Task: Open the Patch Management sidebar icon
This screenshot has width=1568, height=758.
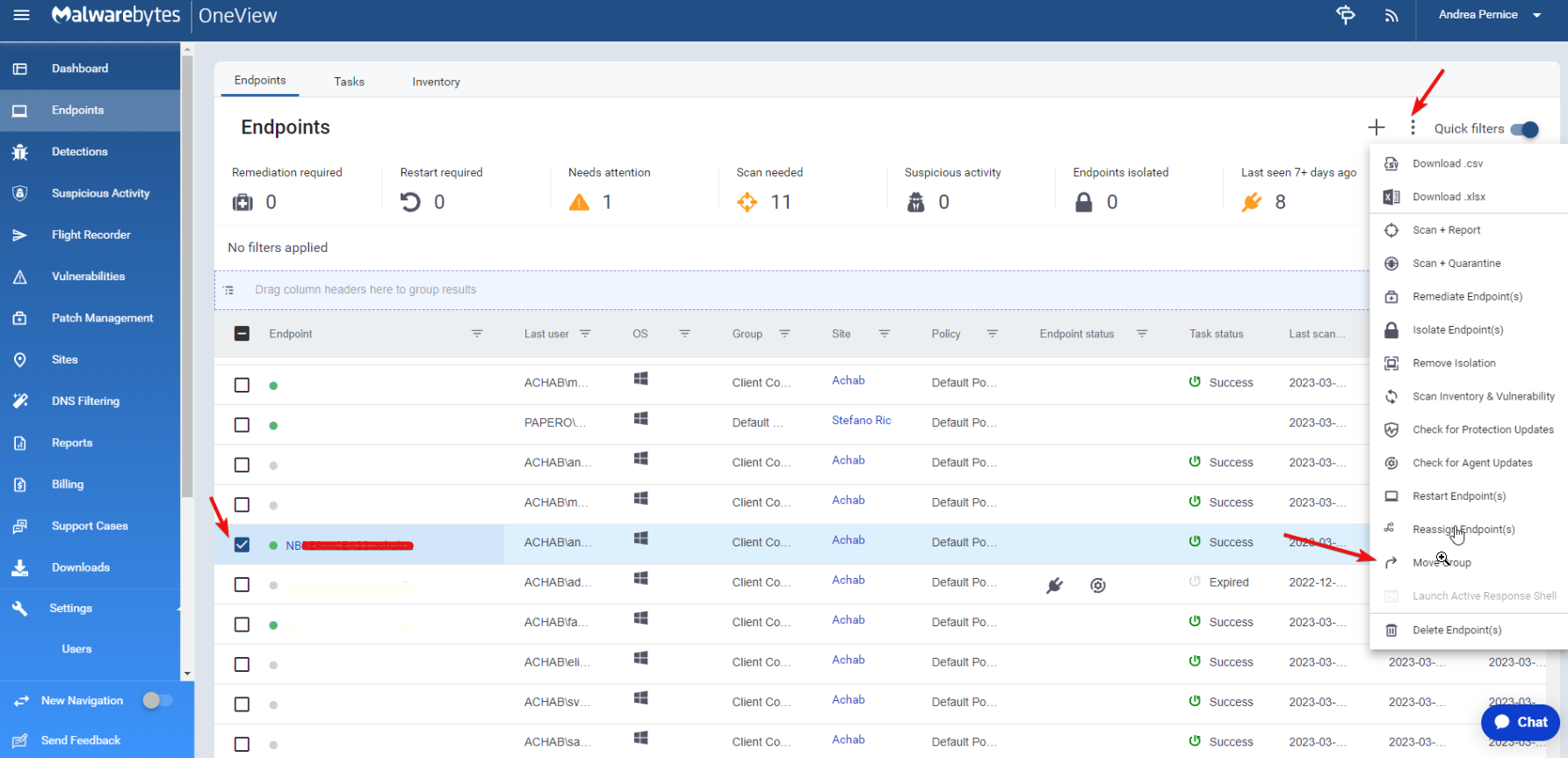Action: pyautogui.click(x=20, y=318)
